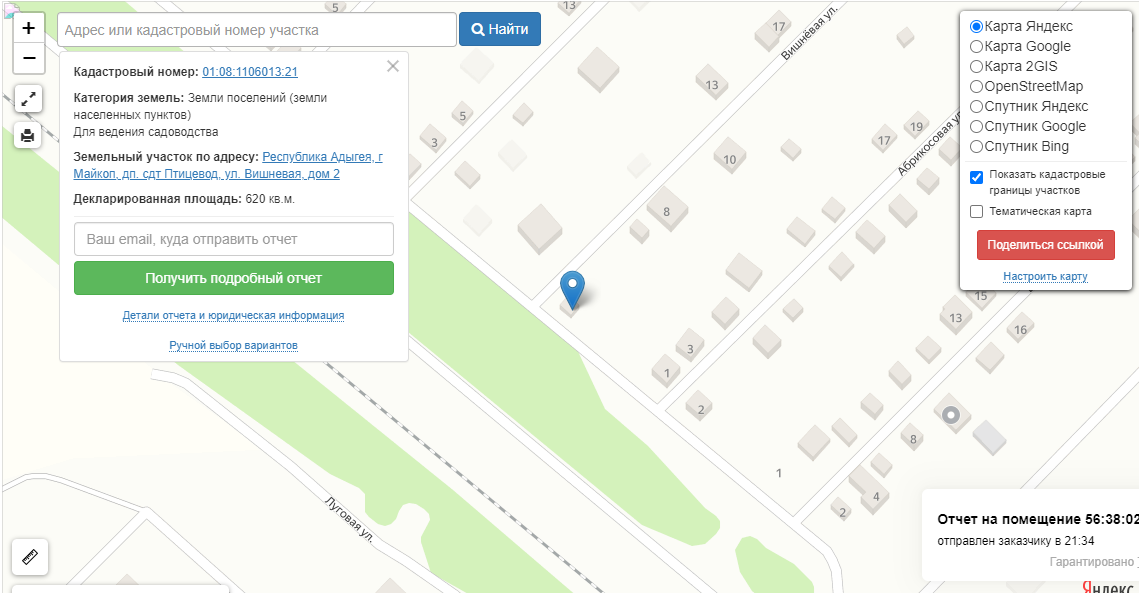Choose OpenStreetMap map layer
This screenshot has height=593, width=1139.
coord(977,86)
